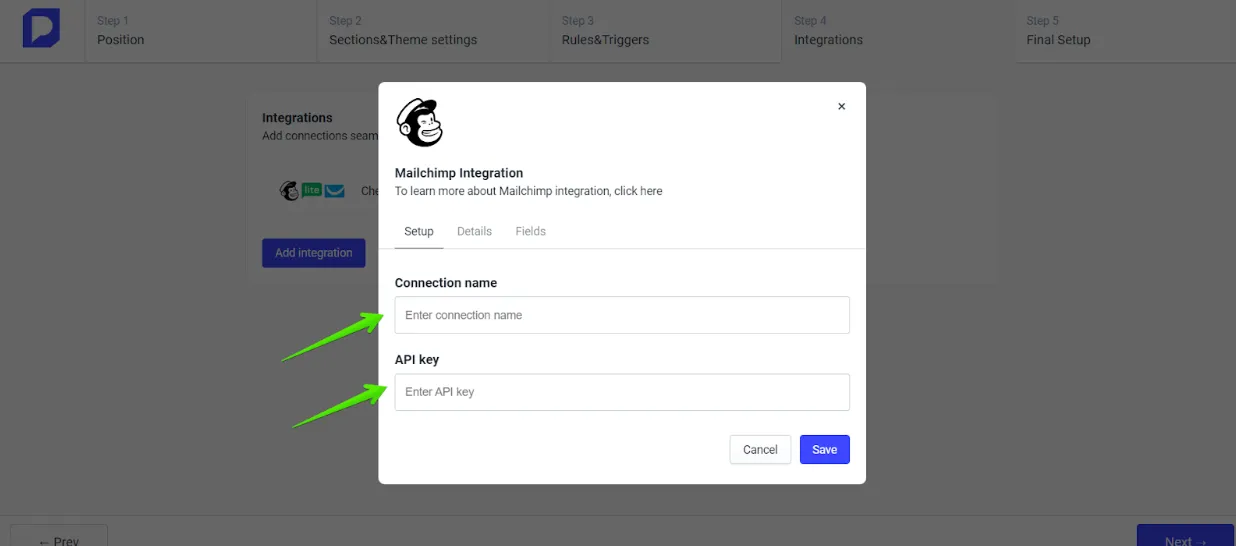Image resolution: width=1236 pixels, height=546 pixels.
Task: Click the Mailchimp monkey logo in dialog
Action: 419,123
